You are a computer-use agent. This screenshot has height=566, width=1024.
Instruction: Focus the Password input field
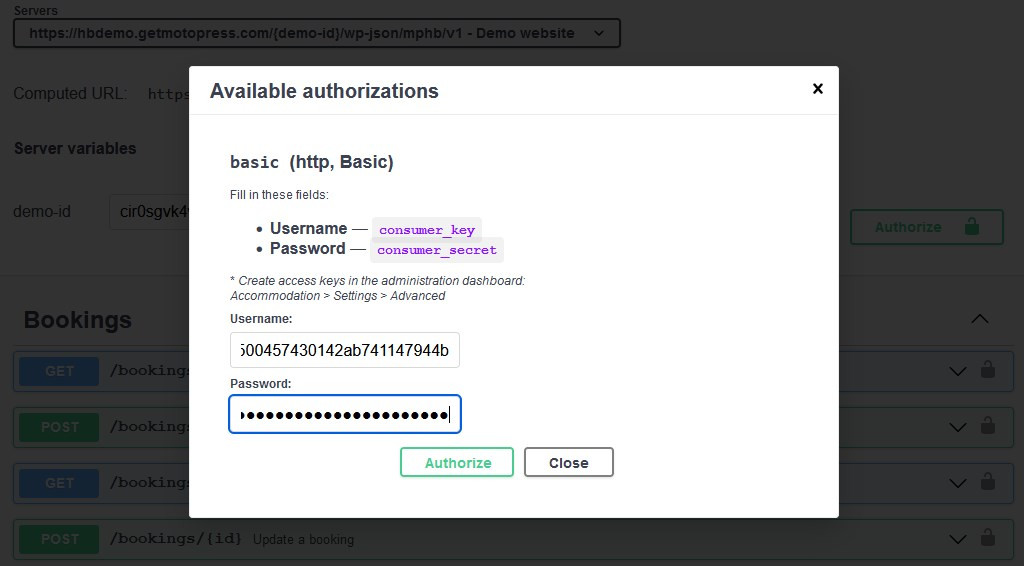pyautogui.click(x=345, y=415)
